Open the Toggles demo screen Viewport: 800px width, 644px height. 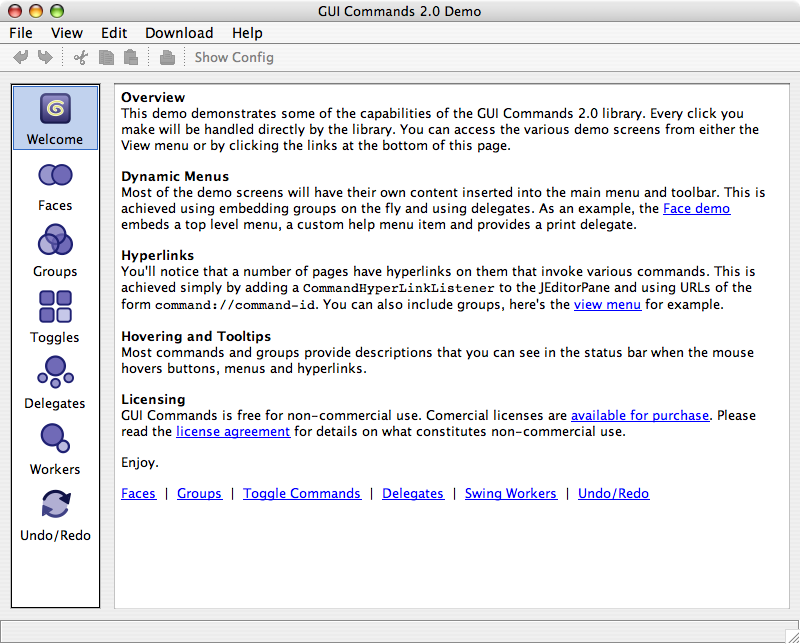point(55,307)
